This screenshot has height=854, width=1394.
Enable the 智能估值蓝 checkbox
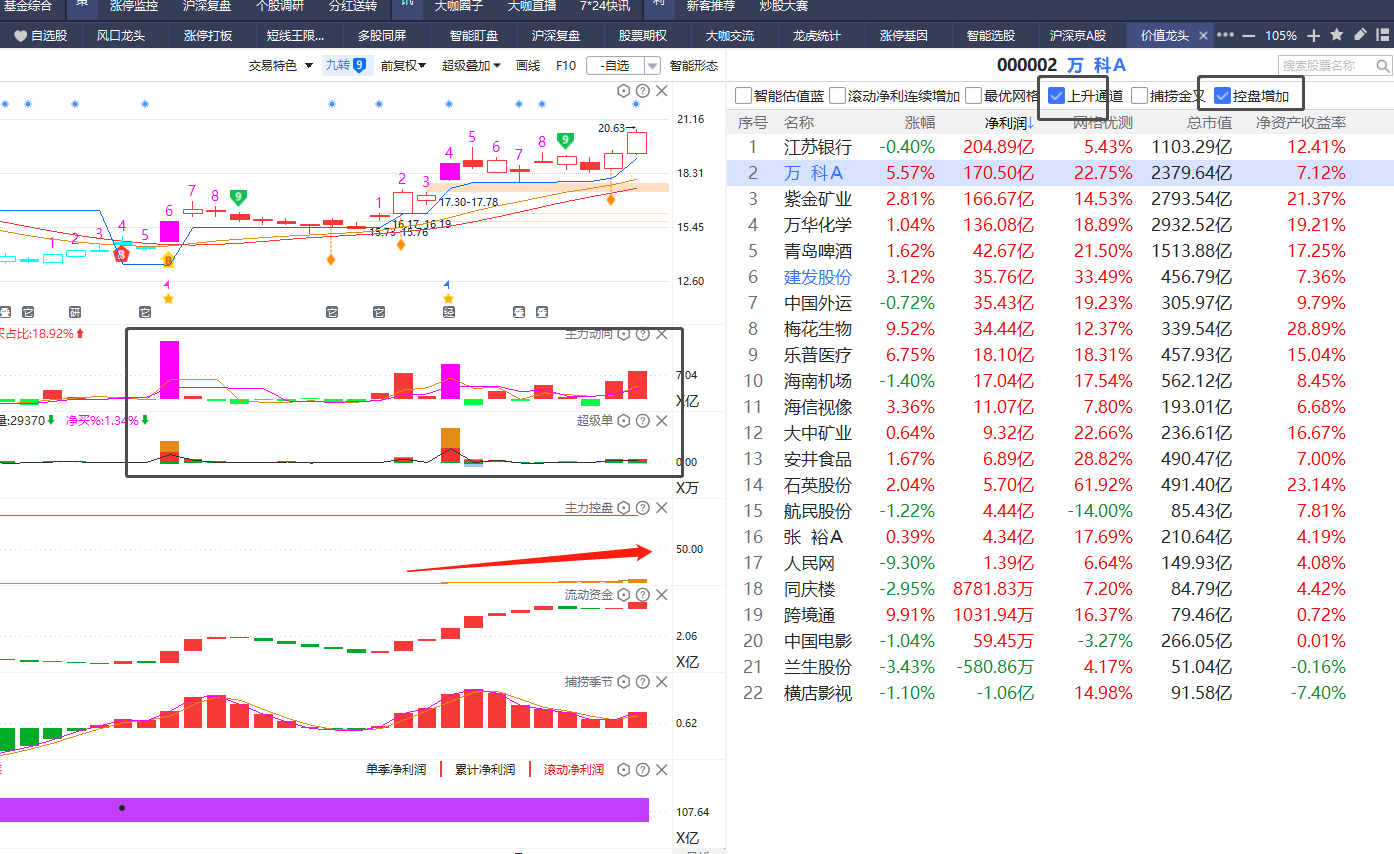(743, 96)
